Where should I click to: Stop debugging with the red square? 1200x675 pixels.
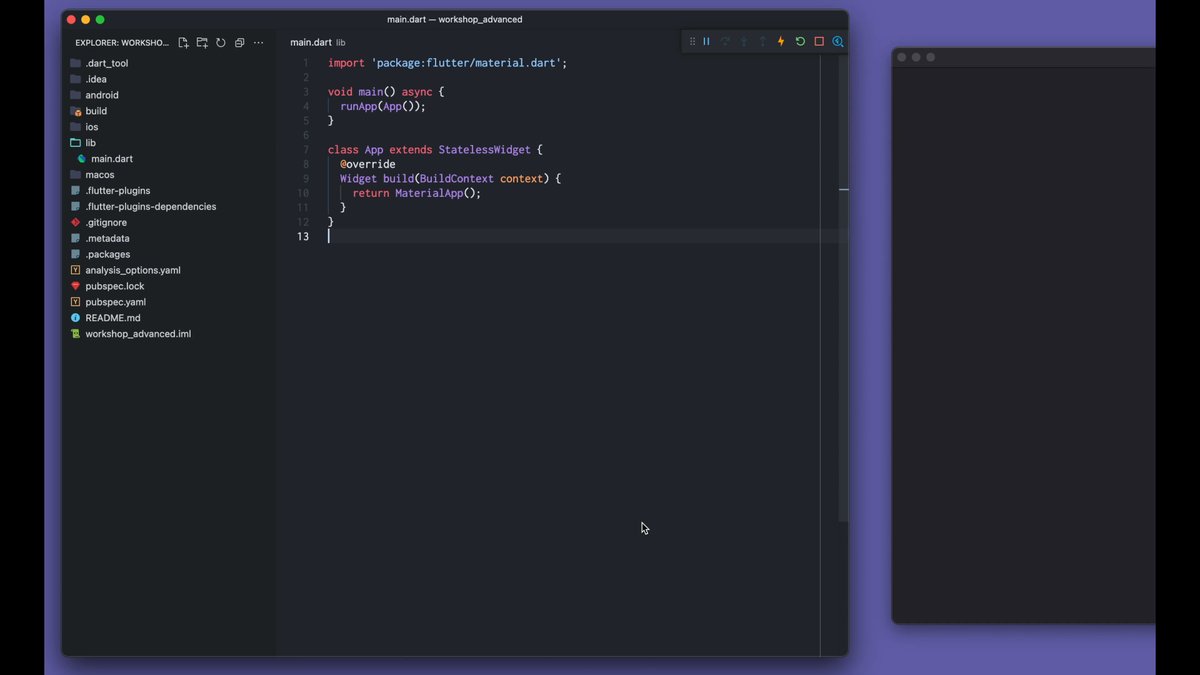click(x=819, y=42)
